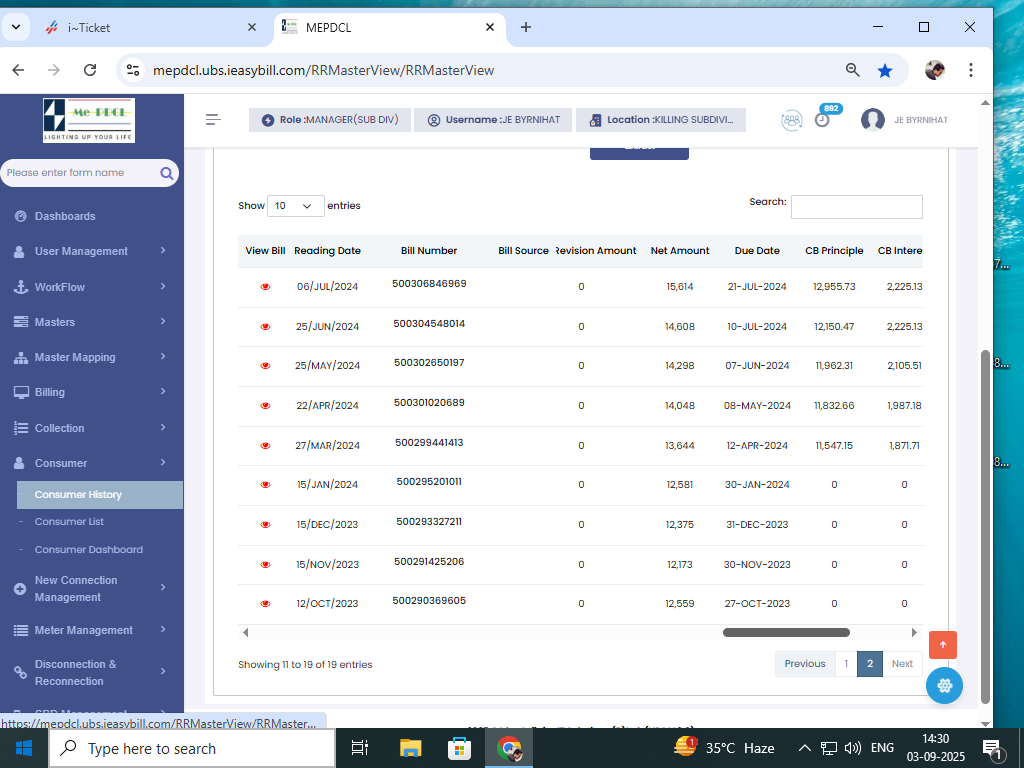This screenshot has height=768, width=1024.
Task: Click the table Search input field
Action: tap(856, 207)
